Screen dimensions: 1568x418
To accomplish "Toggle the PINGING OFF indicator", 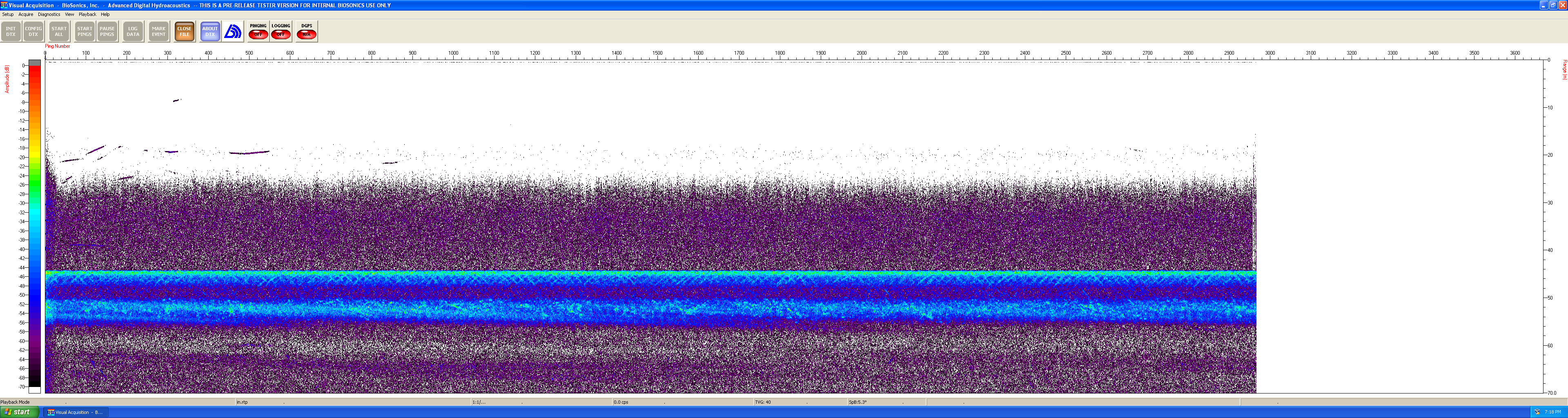I will pyautogui.click(x=258, y=32).
